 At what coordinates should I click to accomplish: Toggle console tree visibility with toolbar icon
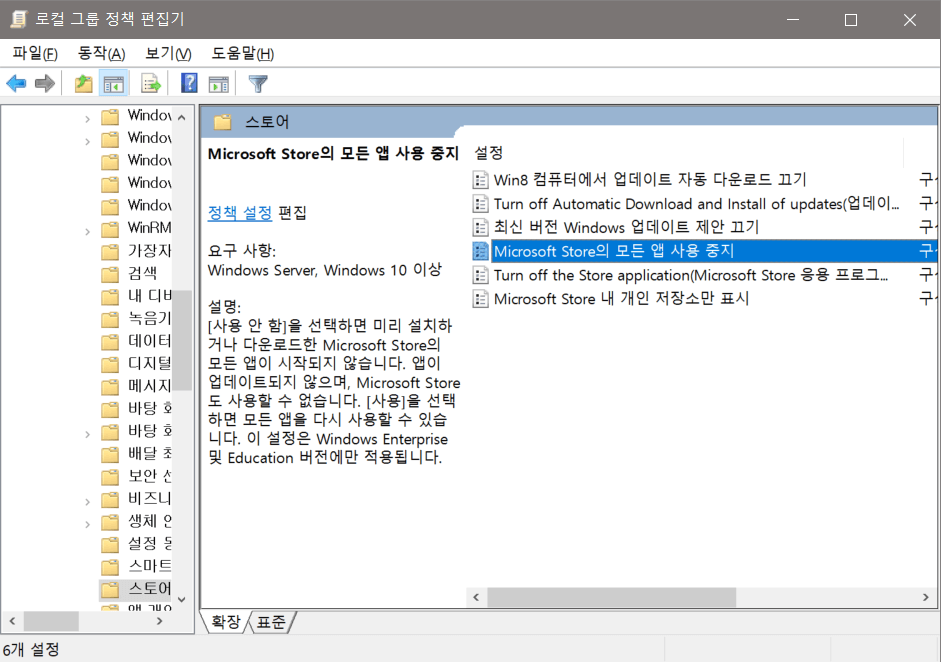(116, 83)
